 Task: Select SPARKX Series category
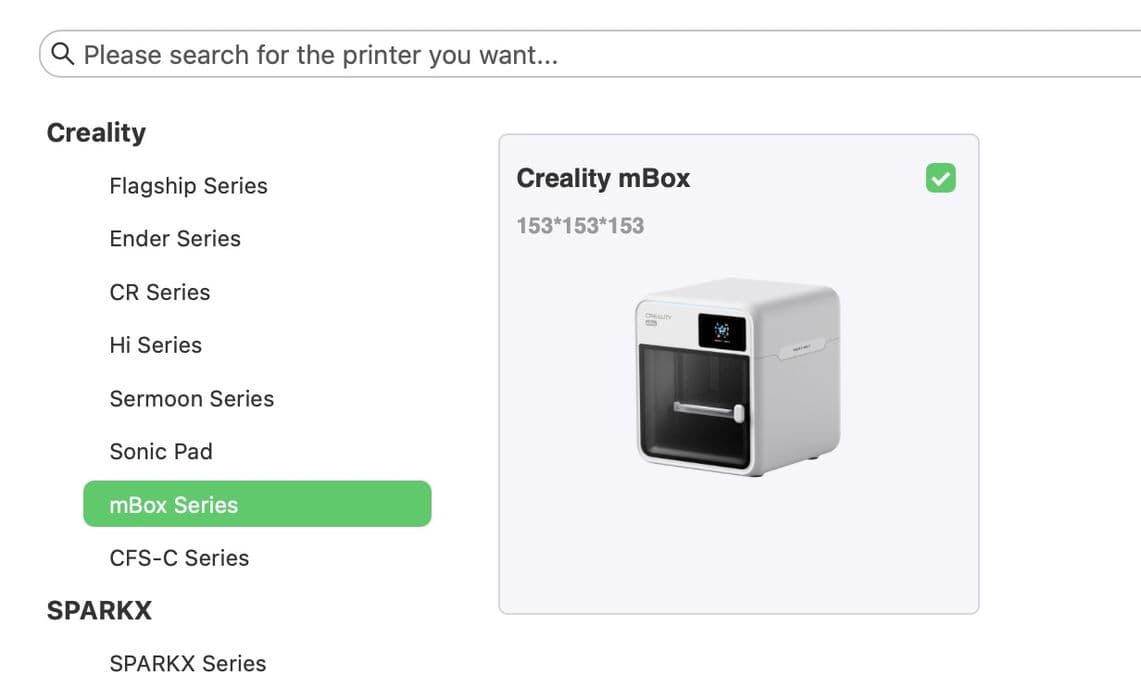pos(188,663)
